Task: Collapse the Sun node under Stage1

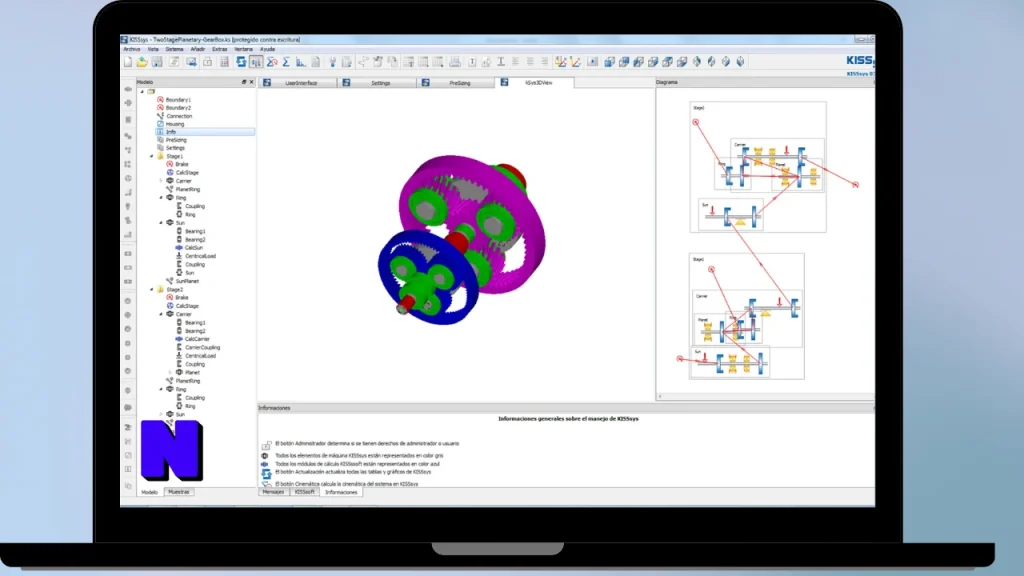Action: tap(161, 223)
